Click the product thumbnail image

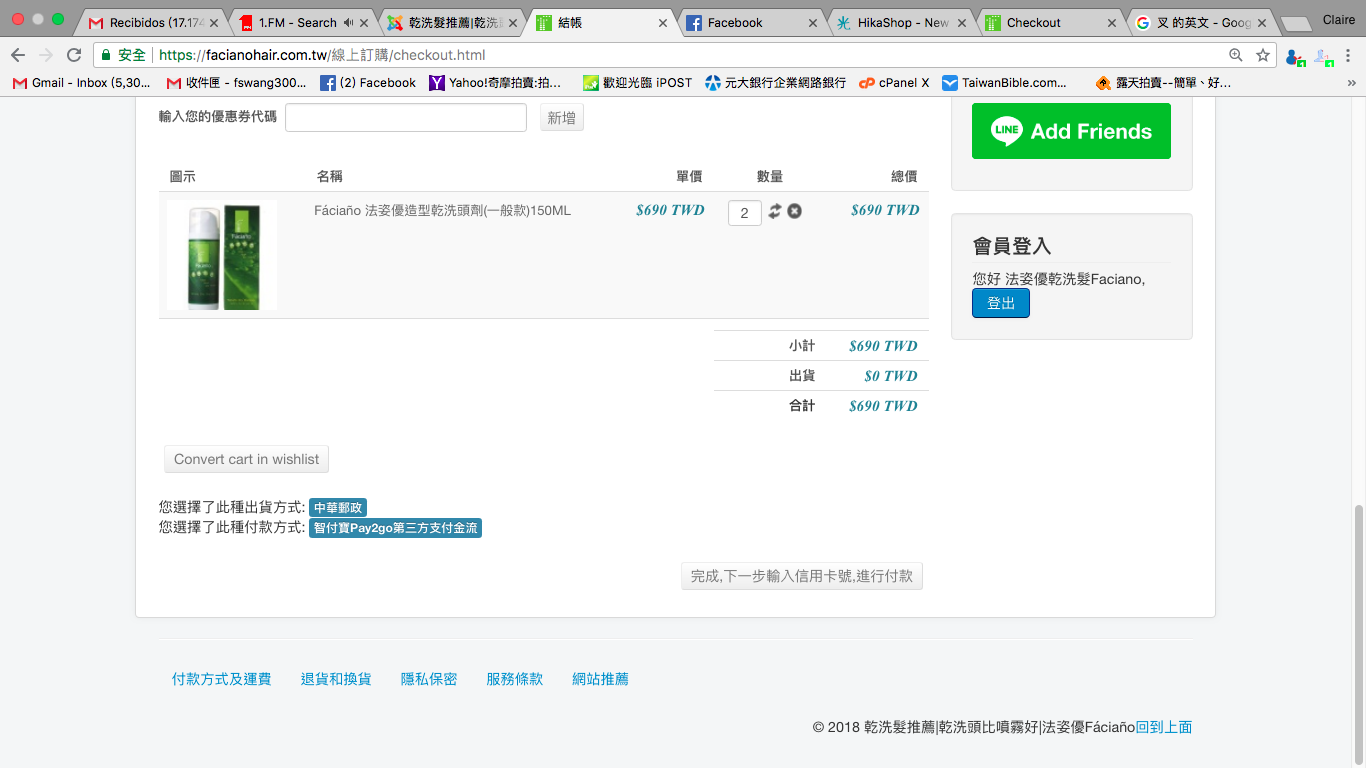[x=222, y=255]
